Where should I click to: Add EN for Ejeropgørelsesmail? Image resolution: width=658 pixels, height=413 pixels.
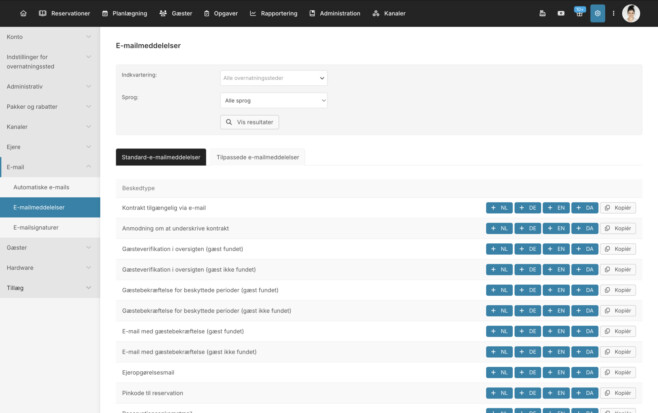click(x=556, y=372)
